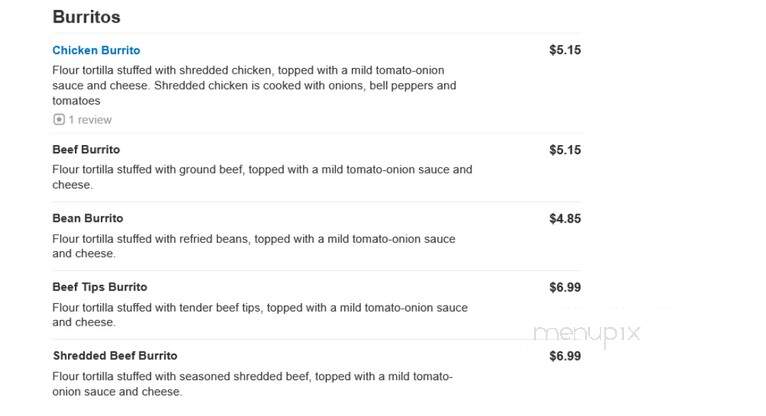Image resolution: width=766 pixels, height=416 pixels.
Task: Click the Beef Burrito $5.15 price
Action: coord(565,150)
